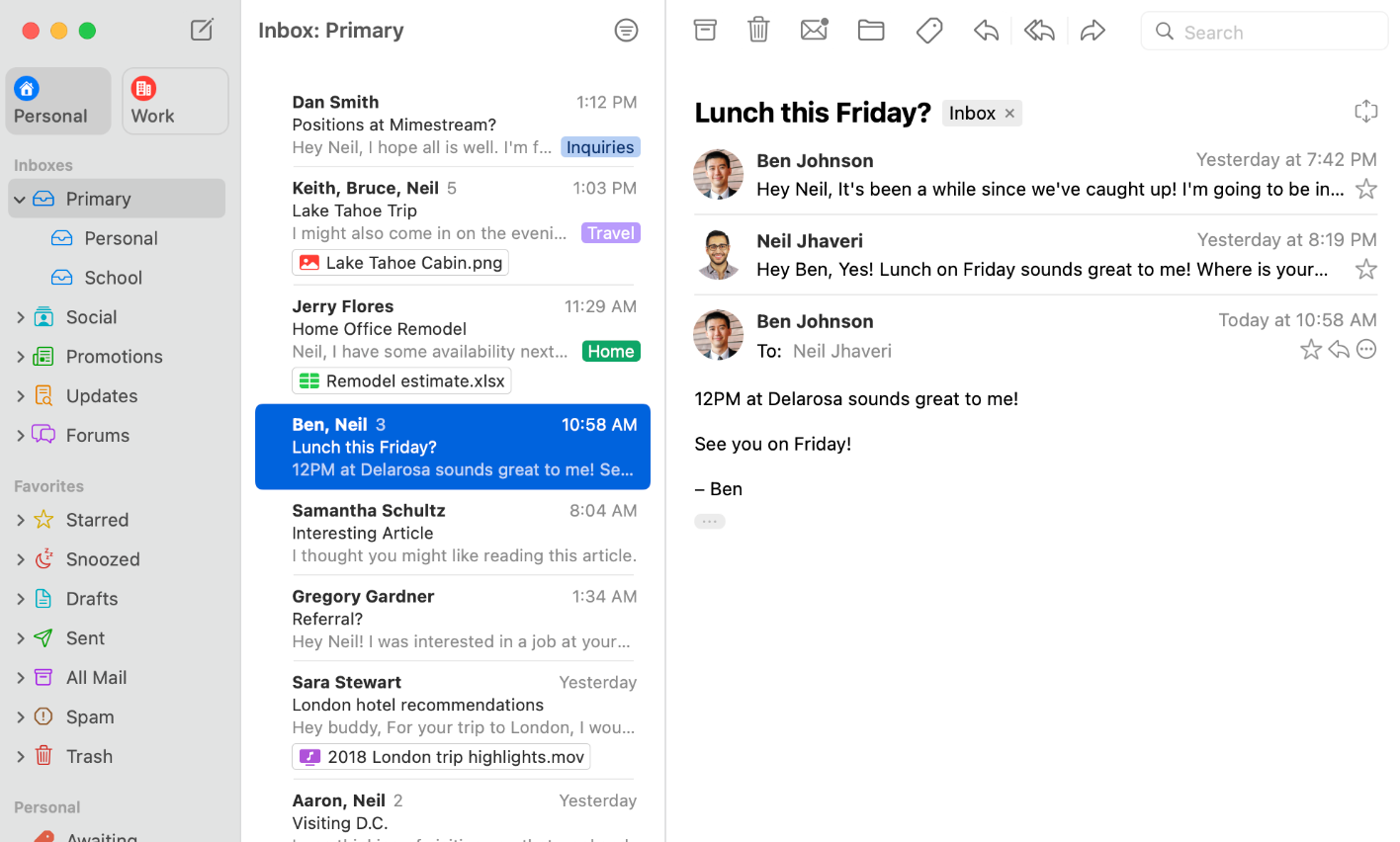
Task: Open Remodel estimate.xlsx attachment
Action: pyautogui.click(x=401, y=380)
